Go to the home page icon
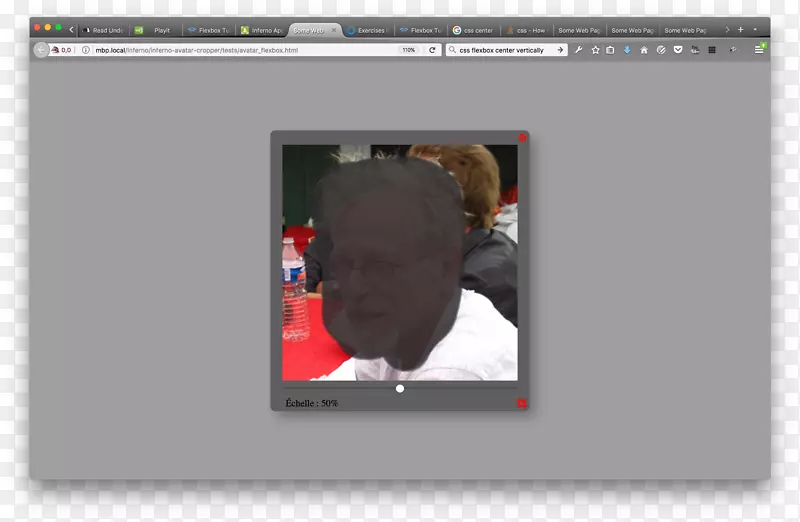This screenshot has width=800, height=522. click(644, 49)
